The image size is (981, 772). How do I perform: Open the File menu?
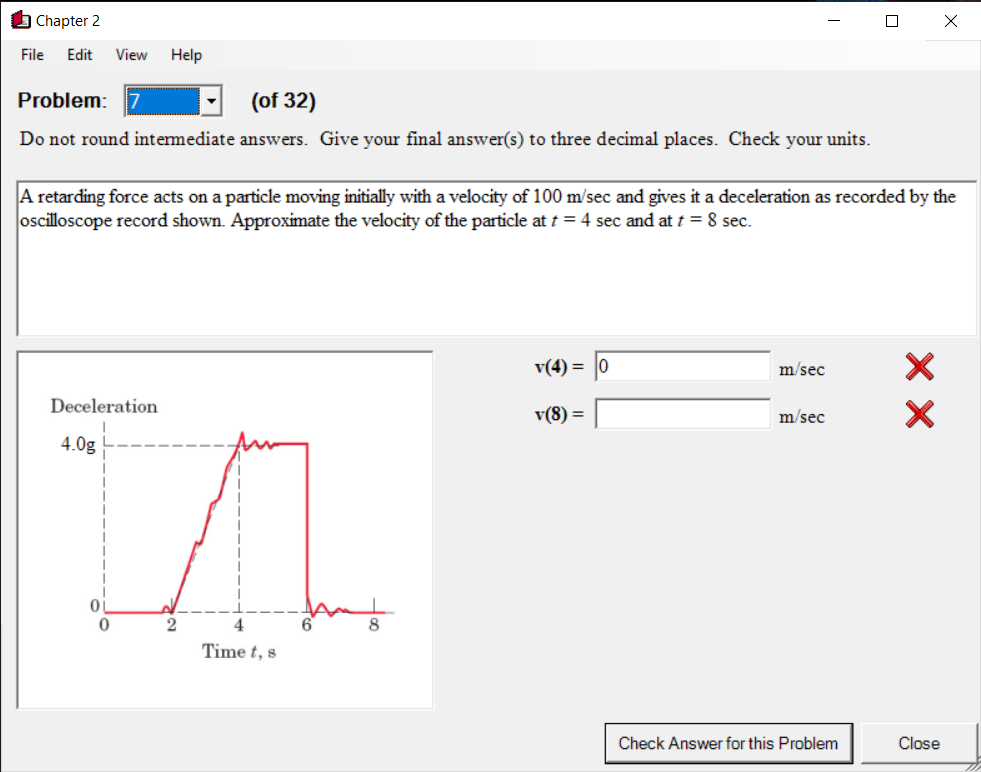pos(31,55)
